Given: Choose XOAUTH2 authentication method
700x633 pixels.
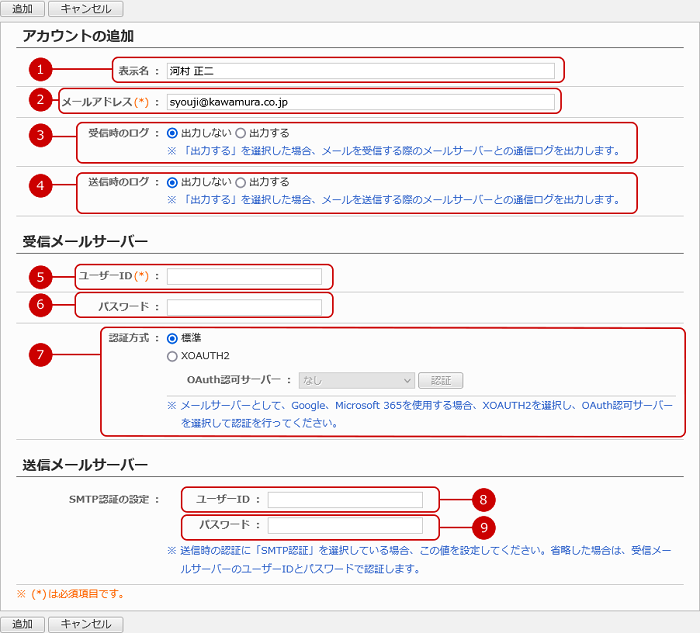Looking at the screenshot, I should 173,356.
